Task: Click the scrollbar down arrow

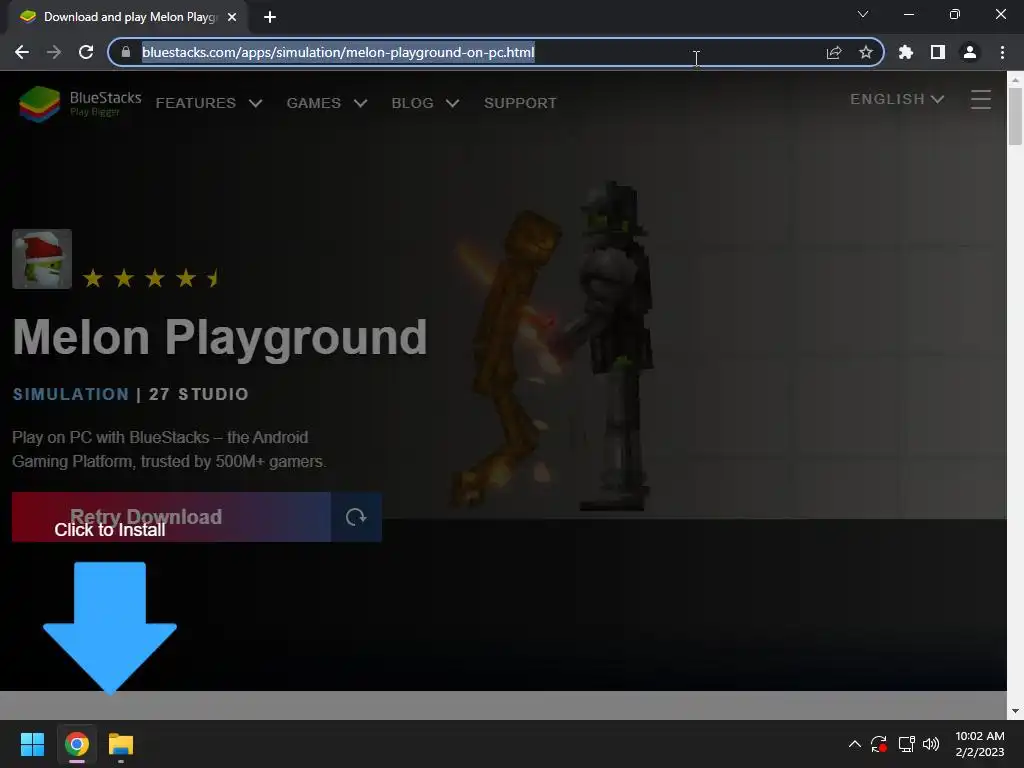Action: 1015,711
